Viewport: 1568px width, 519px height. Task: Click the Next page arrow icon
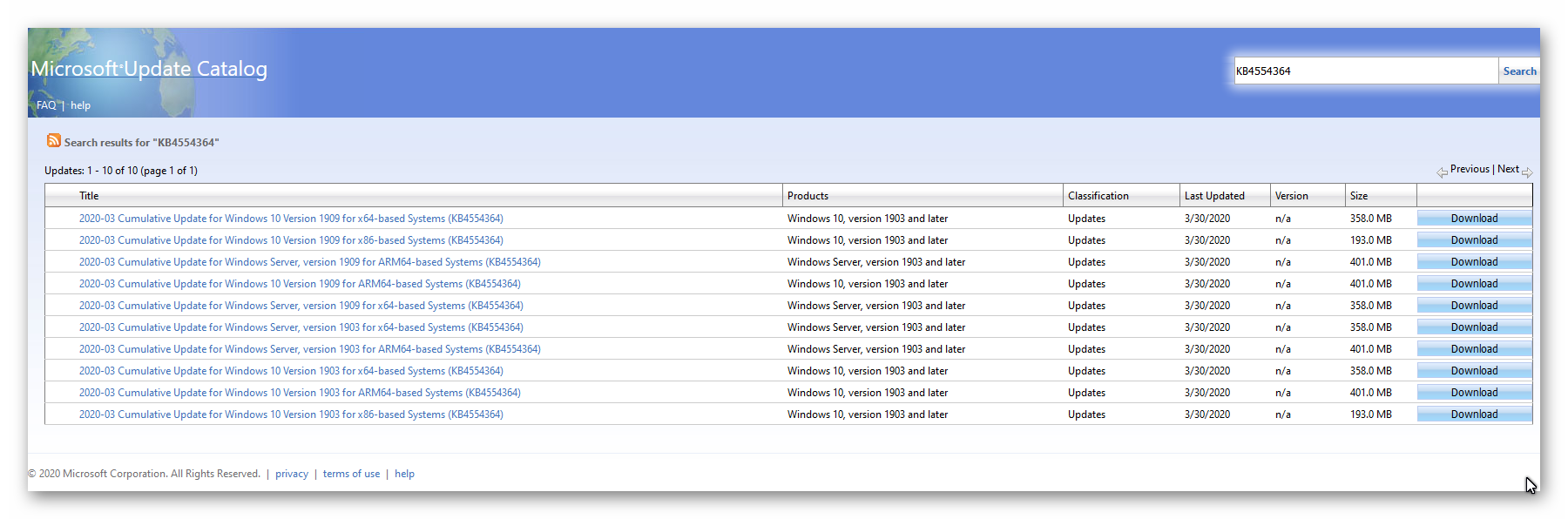click(1527, 172)
